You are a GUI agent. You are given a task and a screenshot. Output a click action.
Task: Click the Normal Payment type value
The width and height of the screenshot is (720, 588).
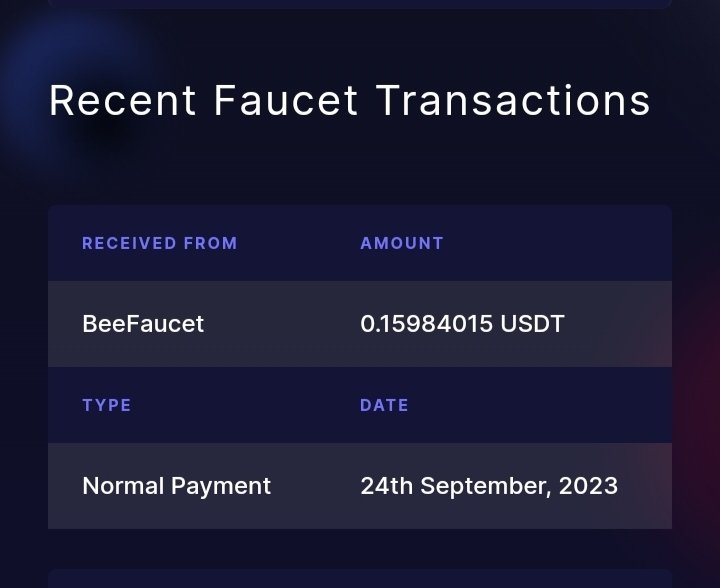[177, 486]
